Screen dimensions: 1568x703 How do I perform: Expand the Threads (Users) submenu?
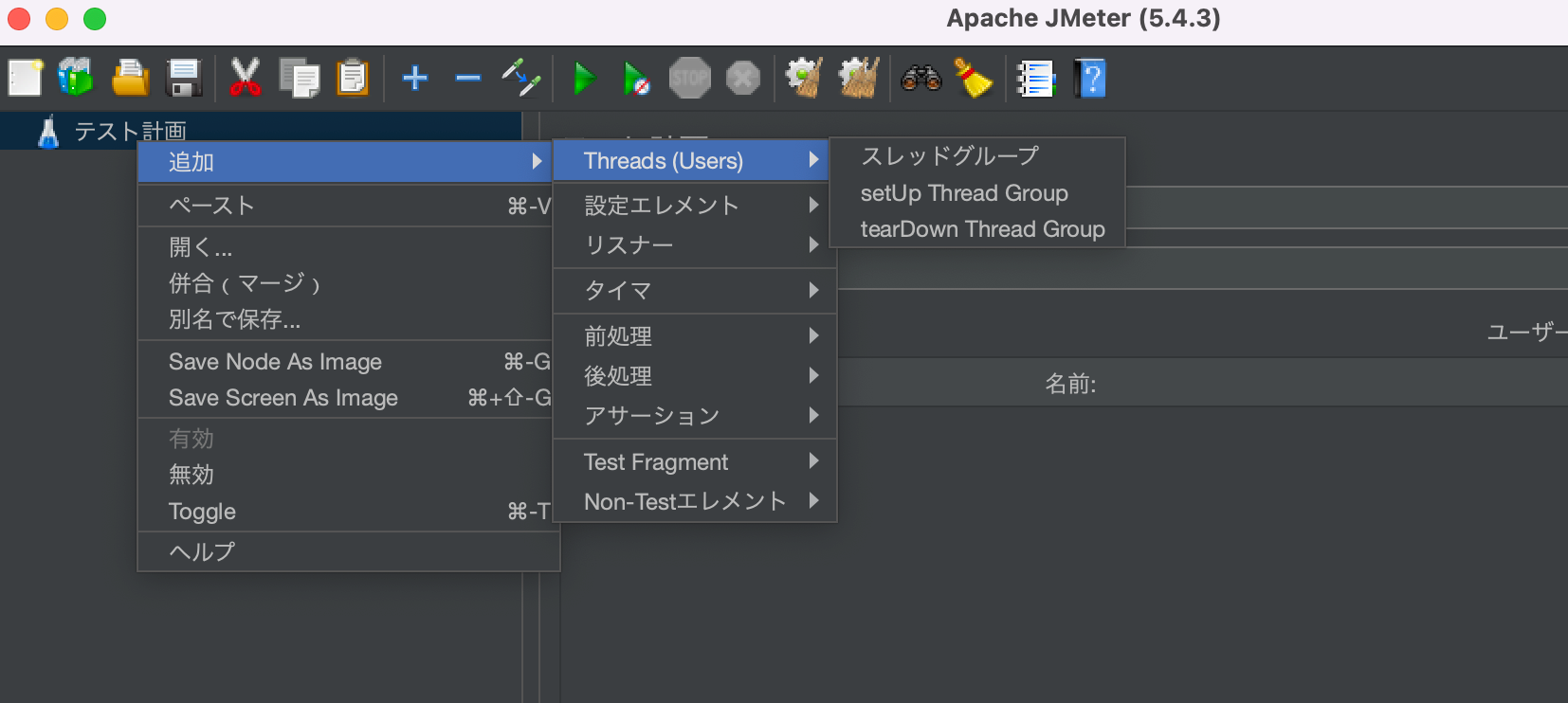click(x=690, y=161)
